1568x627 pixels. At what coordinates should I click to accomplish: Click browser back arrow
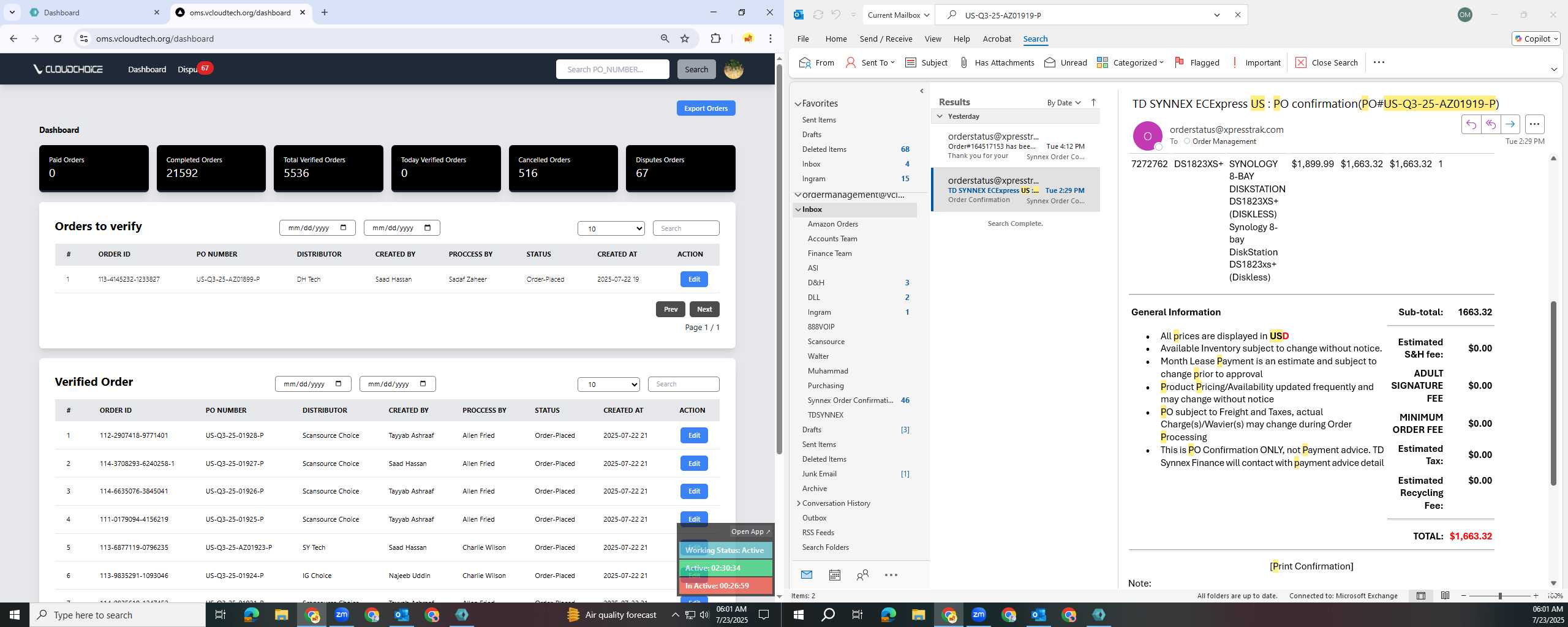coord(13,39)
